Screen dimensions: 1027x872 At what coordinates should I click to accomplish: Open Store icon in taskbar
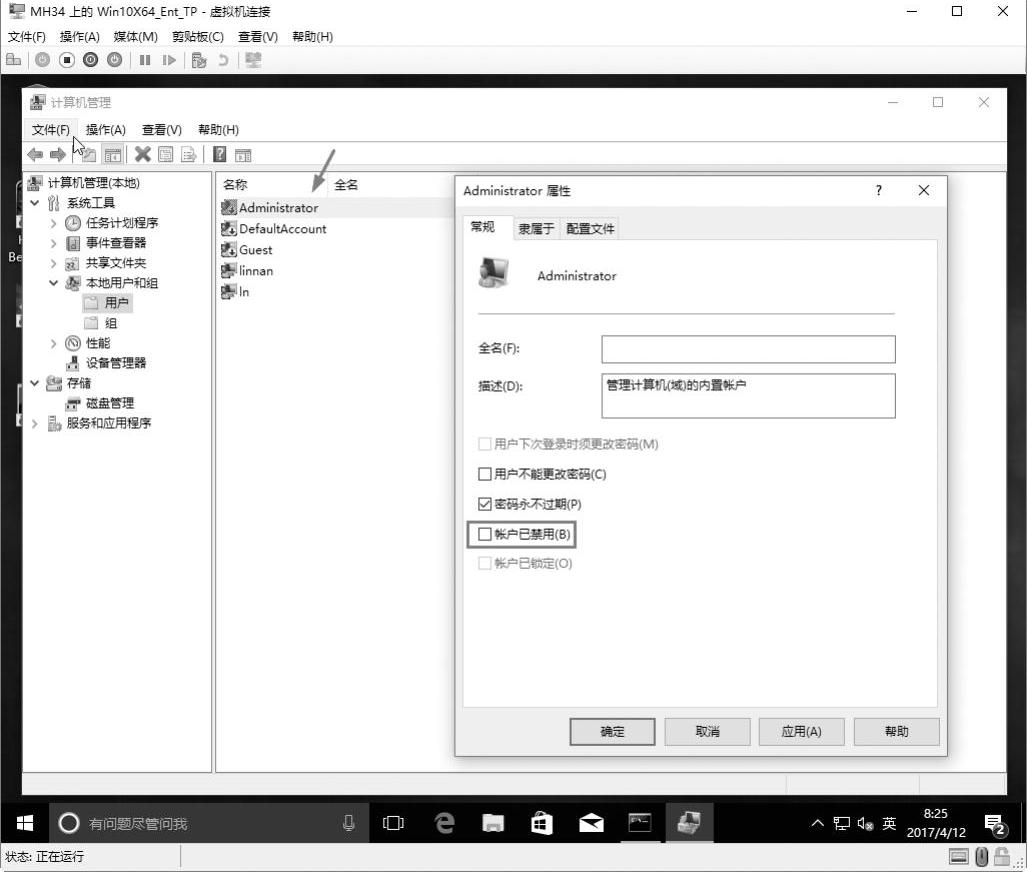pos(542,823)
